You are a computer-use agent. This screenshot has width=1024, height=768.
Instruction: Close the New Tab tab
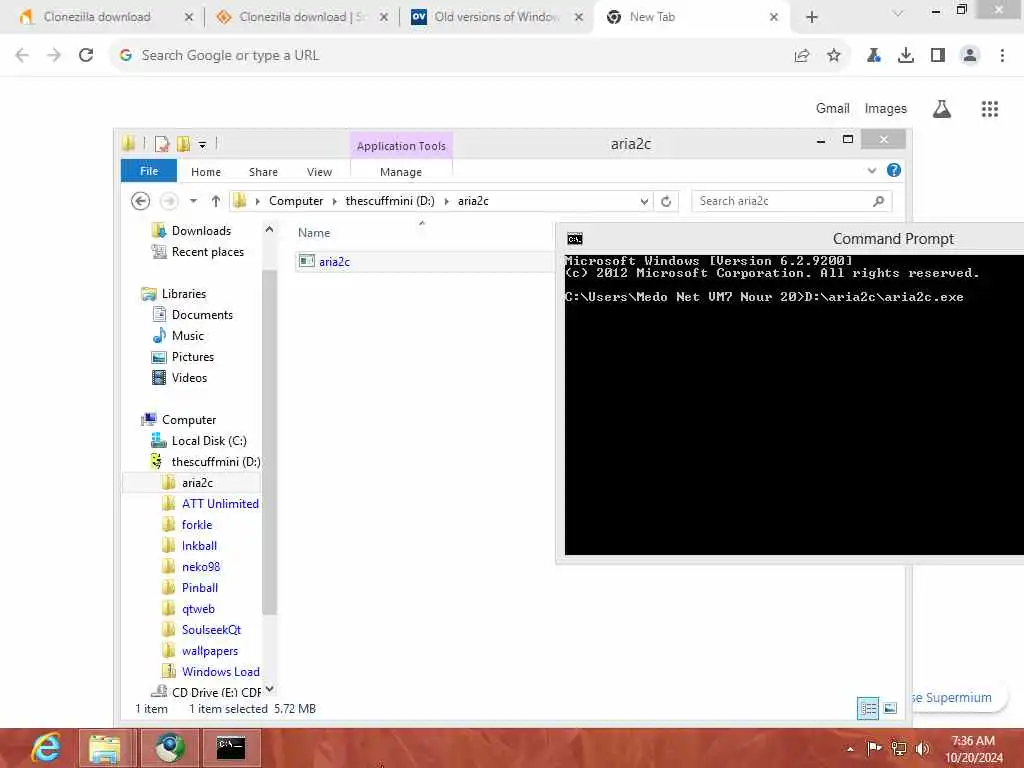pos(774,17)
